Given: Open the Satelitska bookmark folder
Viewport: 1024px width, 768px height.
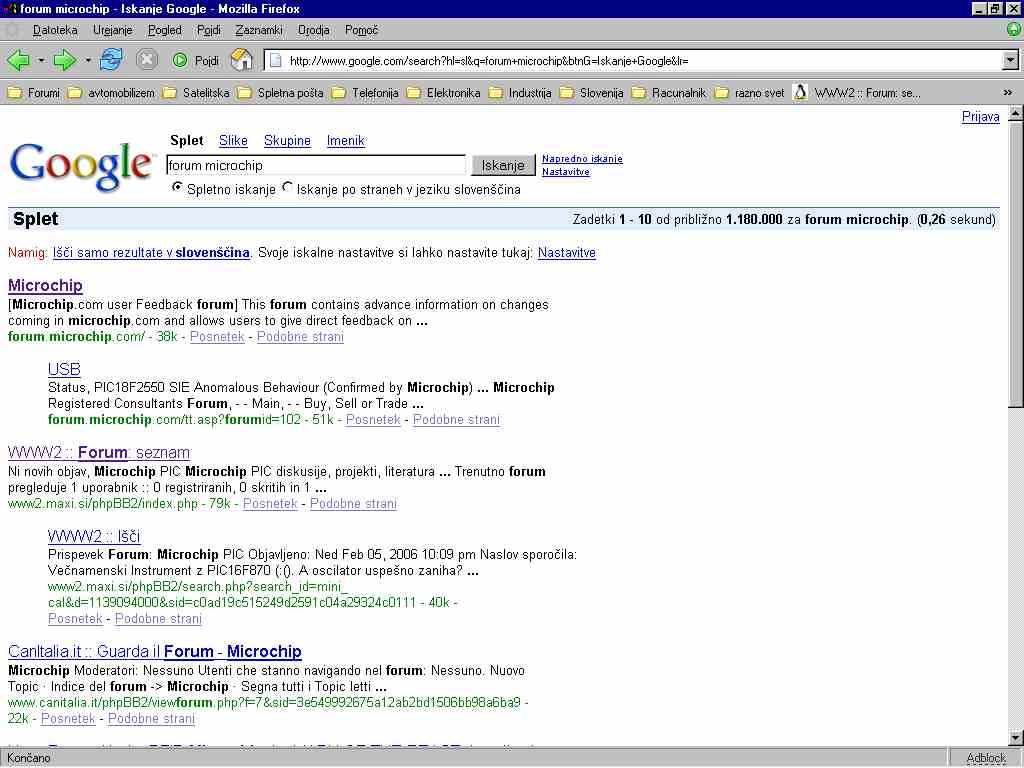Looking at the screenshot, I should [x=196, y=93].
